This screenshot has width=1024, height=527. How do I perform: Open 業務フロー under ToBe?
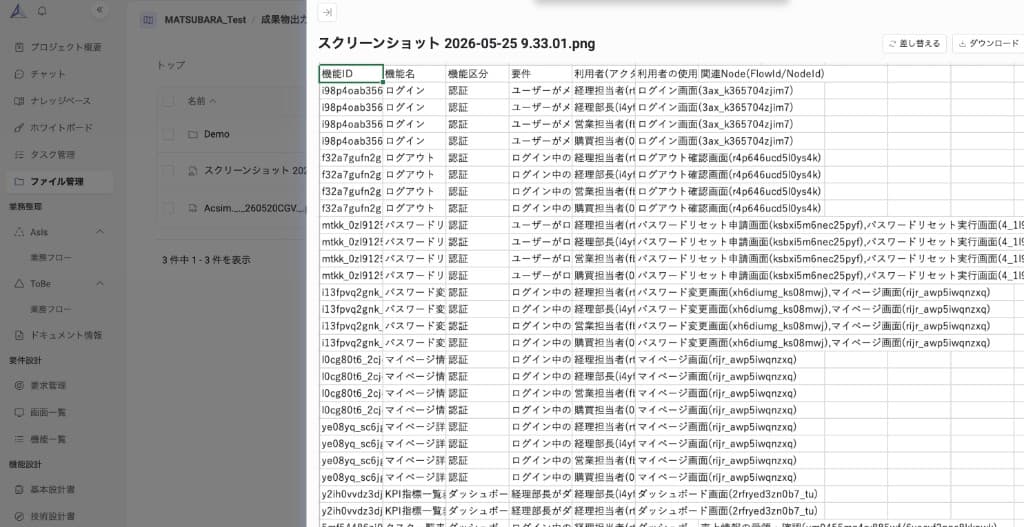(51, 309)
